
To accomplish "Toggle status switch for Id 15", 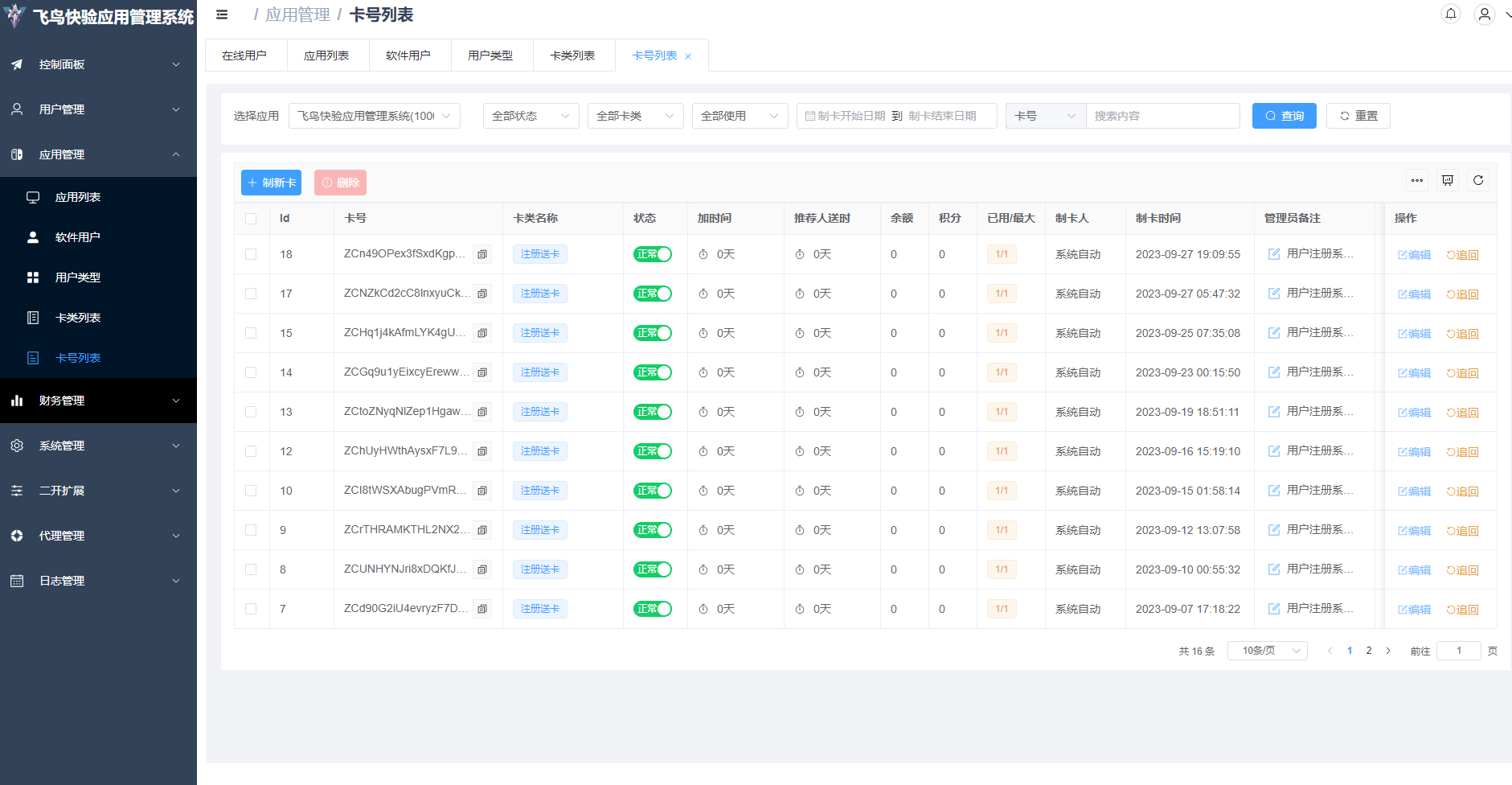I will coord(653,333).
